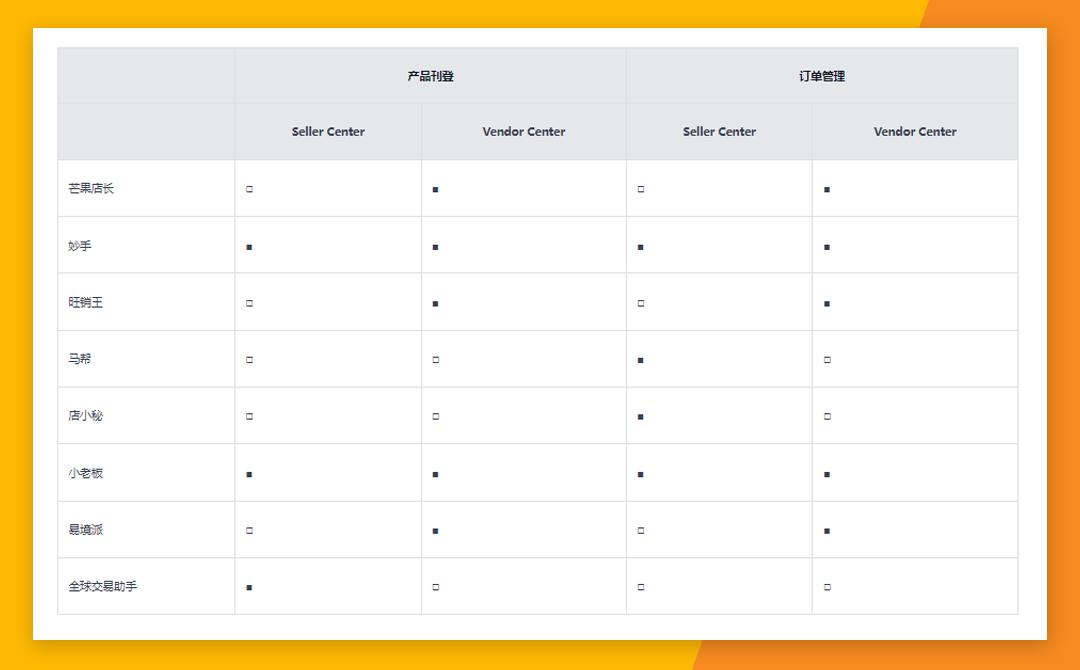Click the 易境派 row label

[85, 530]
